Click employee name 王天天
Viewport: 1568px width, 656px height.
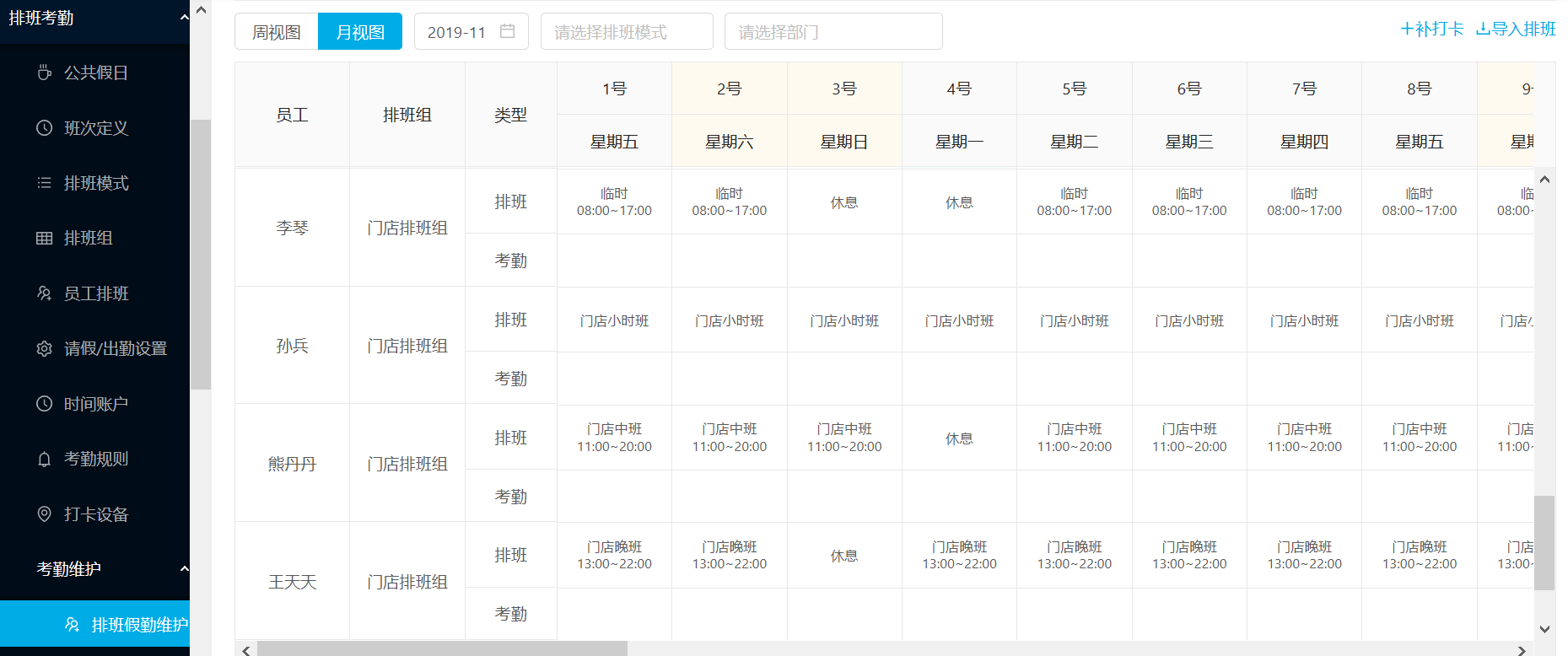(293, 582)
